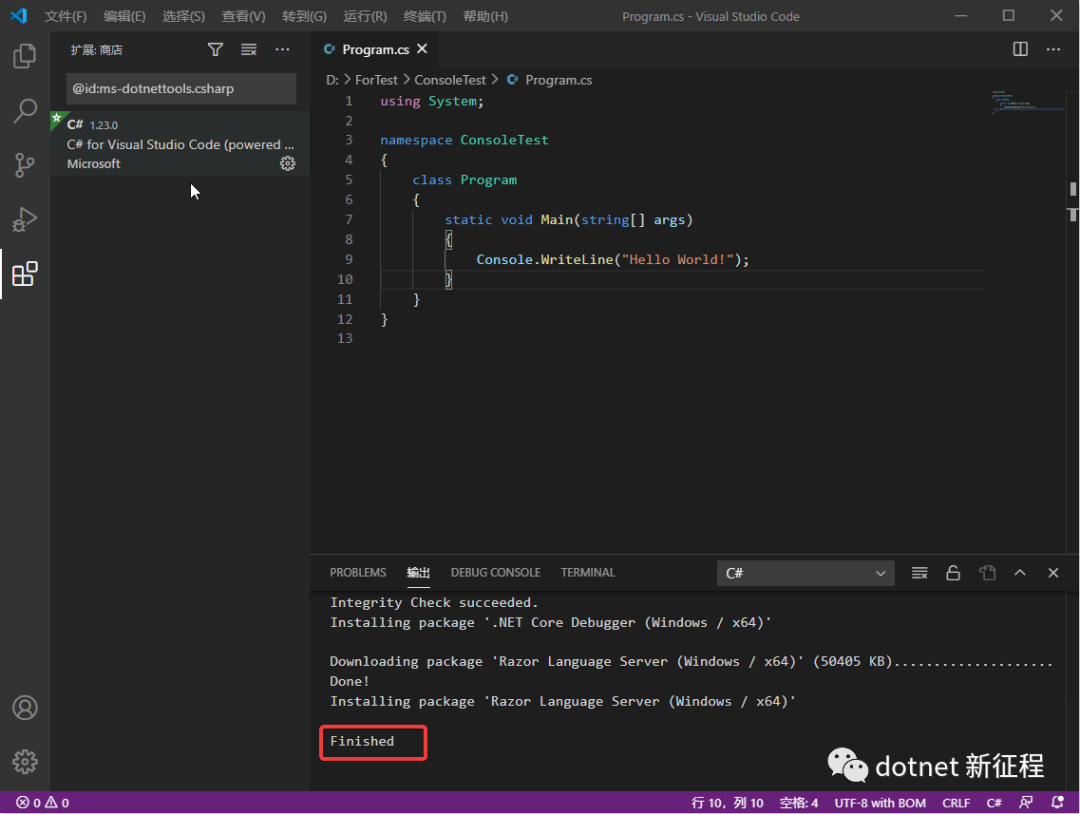Click the 空格: 4 indentation setting

pos(799,802)
